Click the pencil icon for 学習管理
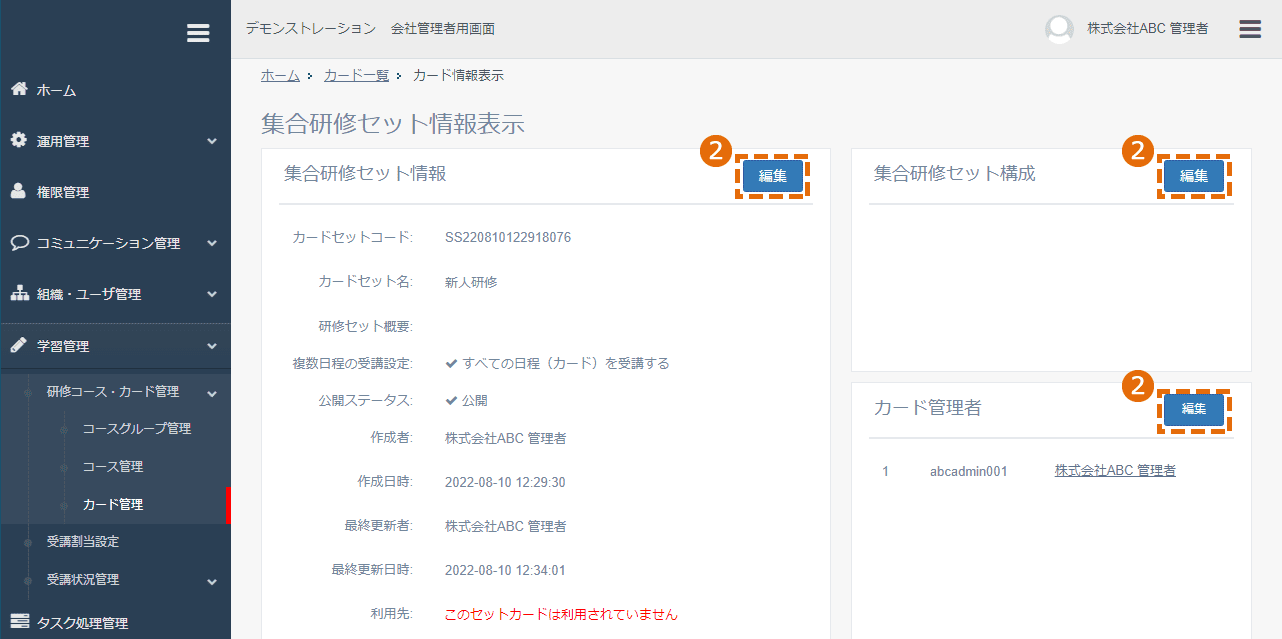This screenshot has height=639, width=1282. click(19, 345)
